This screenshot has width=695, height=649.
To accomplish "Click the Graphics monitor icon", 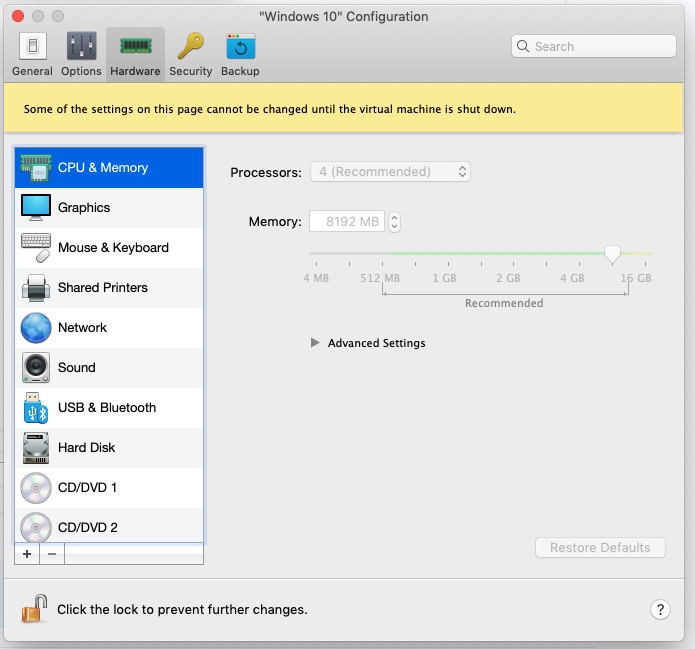I will click(36, 207).
